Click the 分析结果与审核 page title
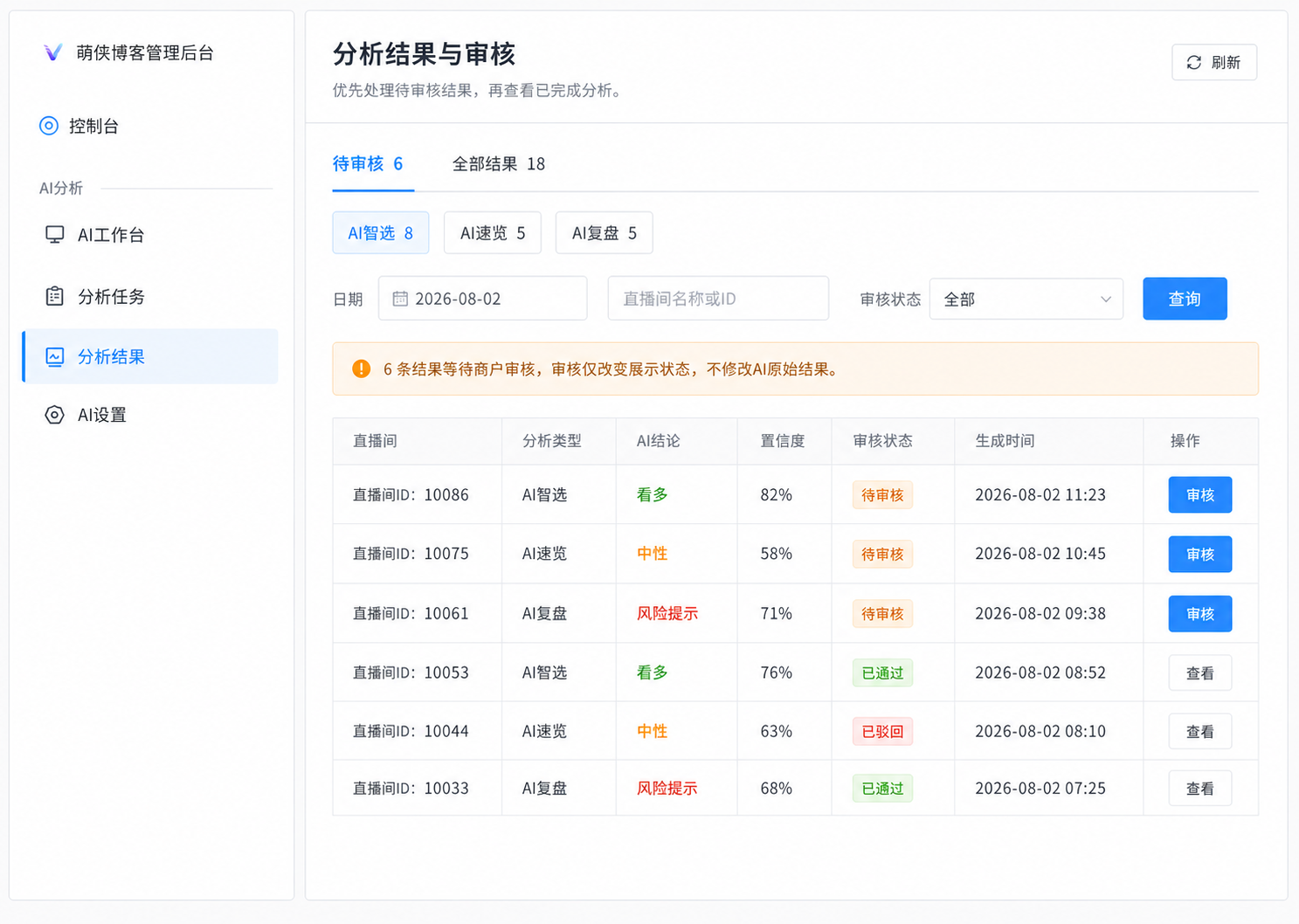1299x924 pixels. (425, 54)
